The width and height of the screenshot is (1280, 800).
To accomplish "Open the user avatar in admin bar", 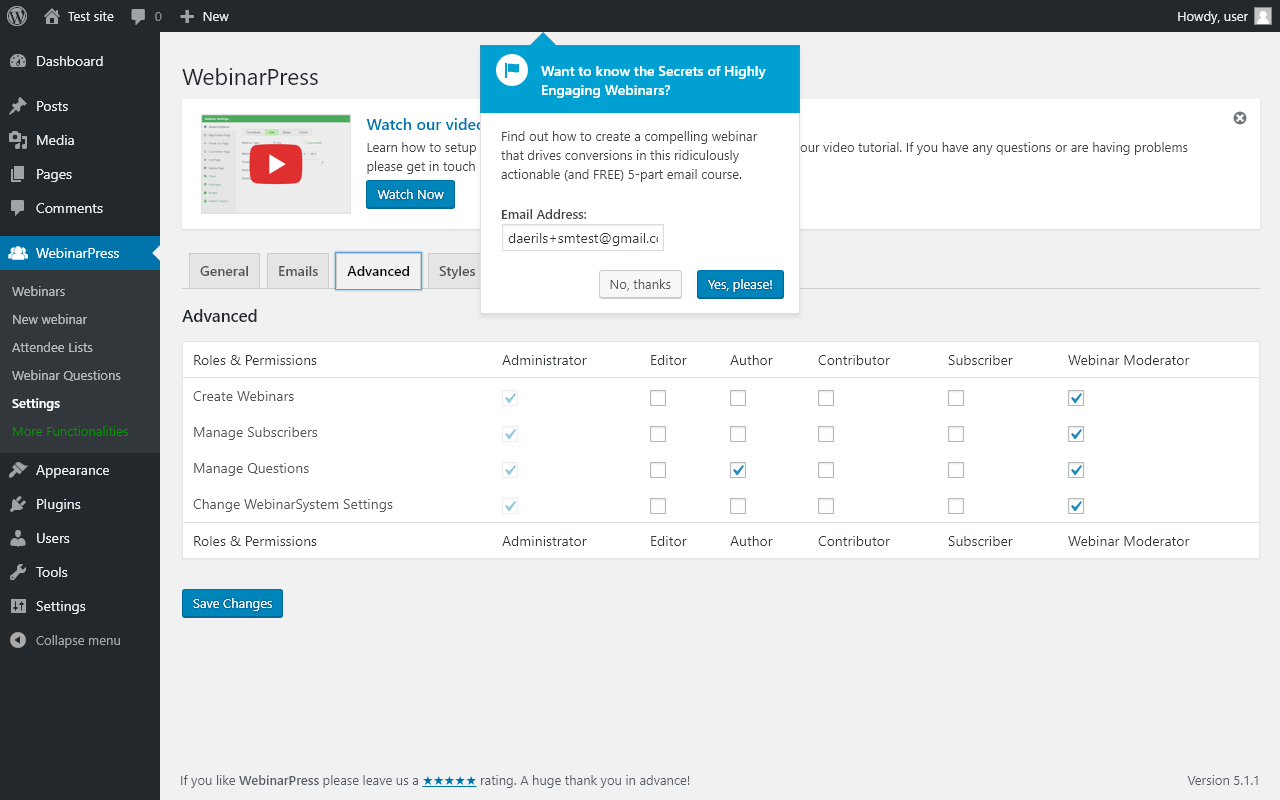I will pos(1263,16).
